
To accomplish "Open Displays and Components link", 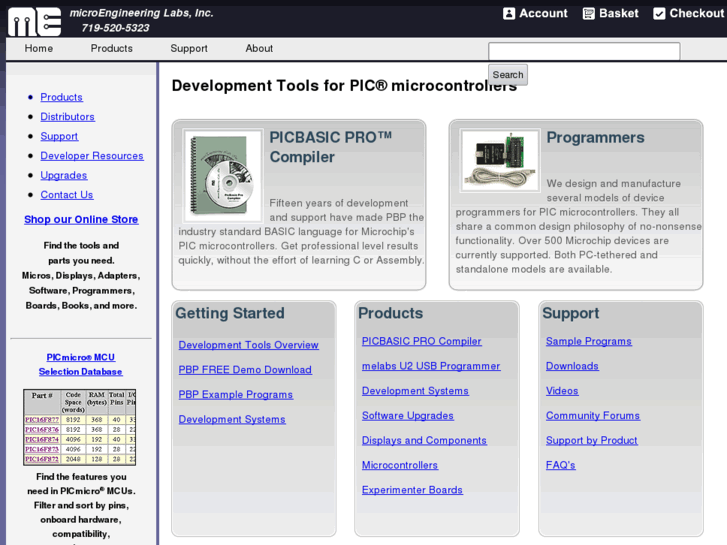I will (424, 441).
